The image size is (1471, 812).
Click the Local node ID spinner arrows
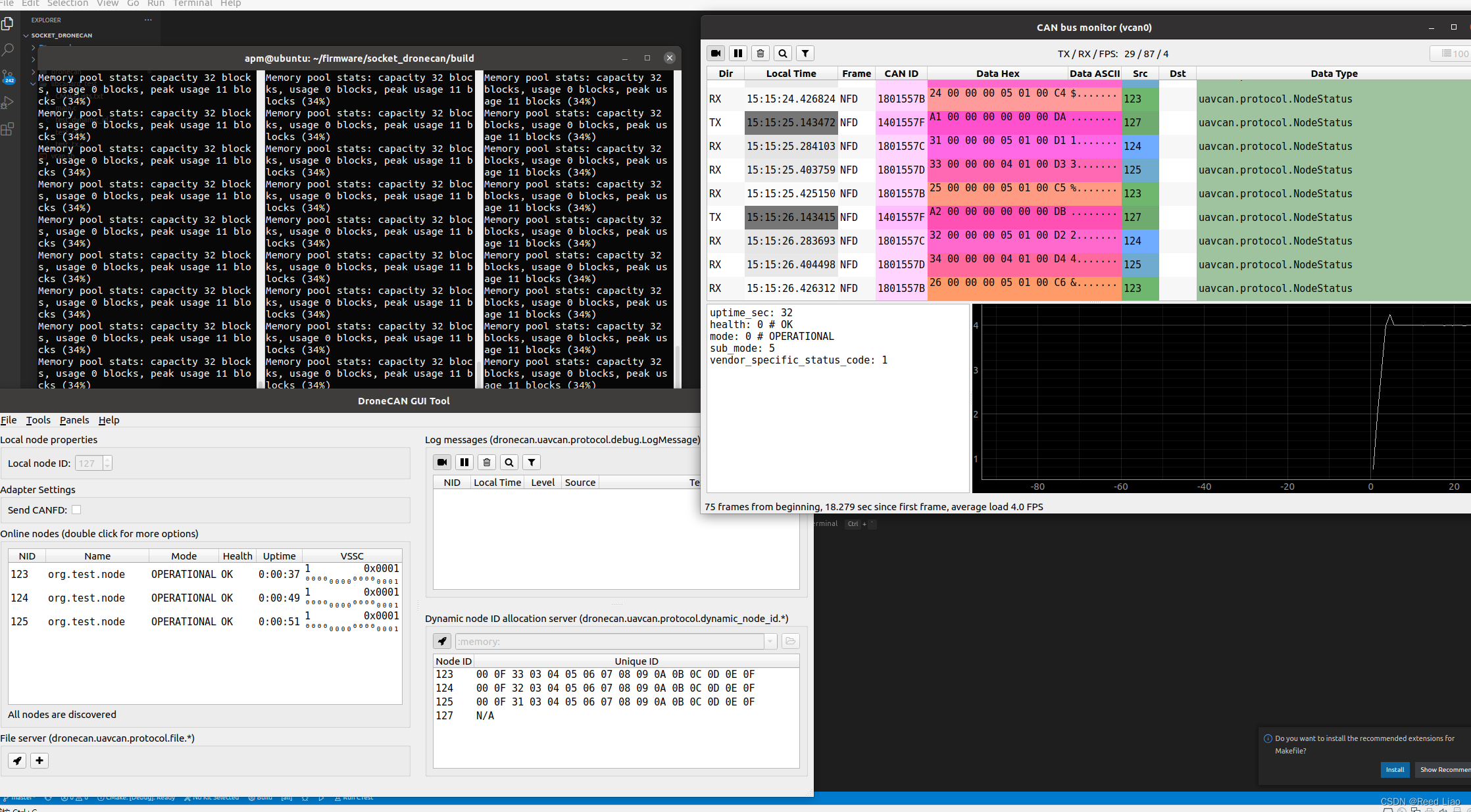[107, 464]
